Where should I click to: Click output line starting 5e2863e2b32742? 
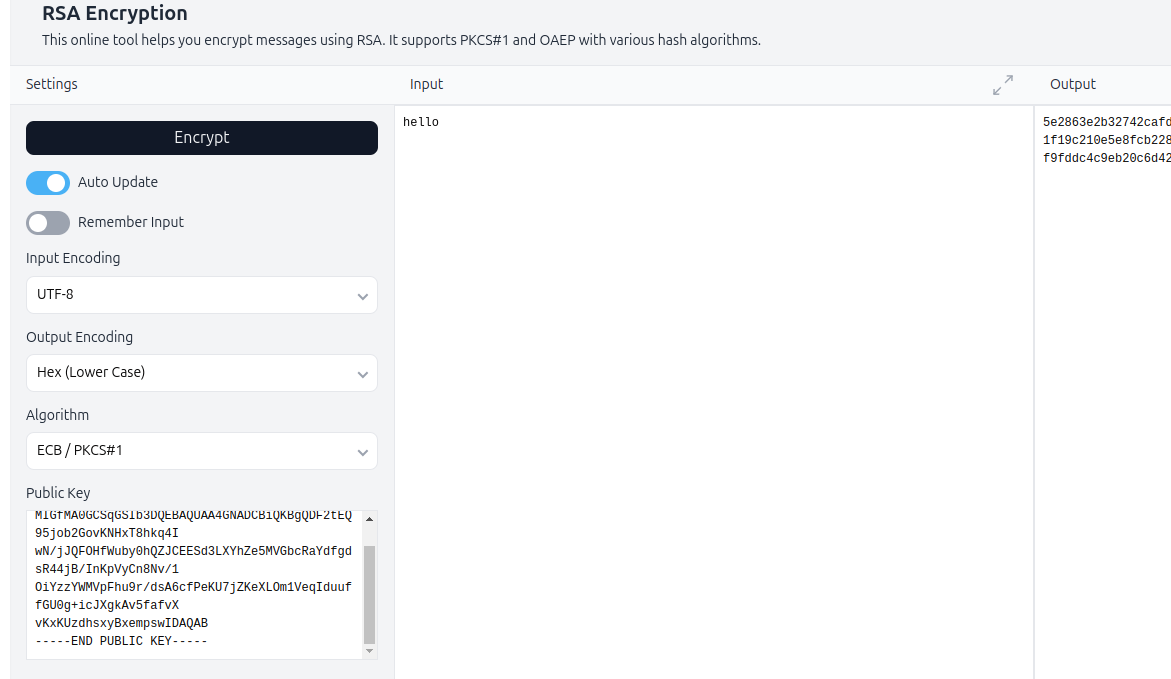tap(1107, 122)
